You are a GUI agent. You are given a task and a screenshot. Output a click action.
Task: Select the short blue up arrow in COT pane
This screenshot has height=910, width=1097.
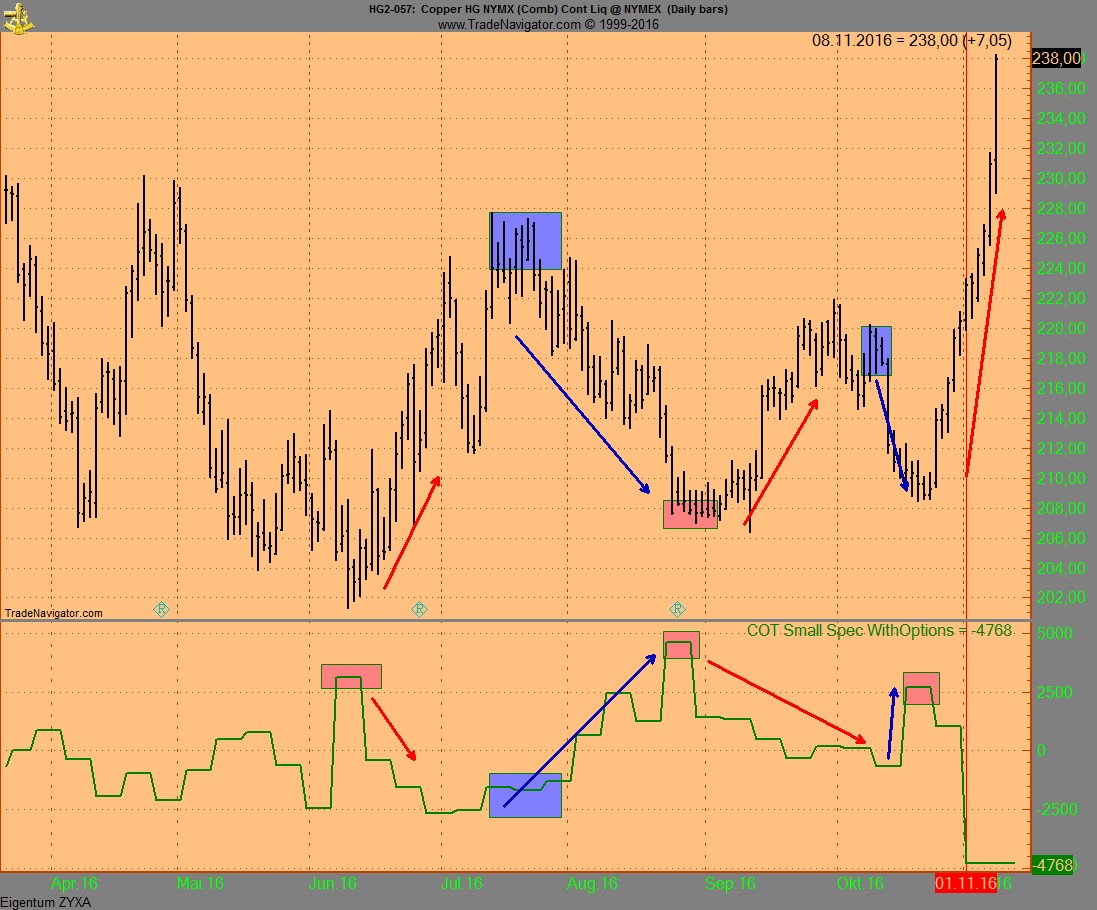(892, 723)
